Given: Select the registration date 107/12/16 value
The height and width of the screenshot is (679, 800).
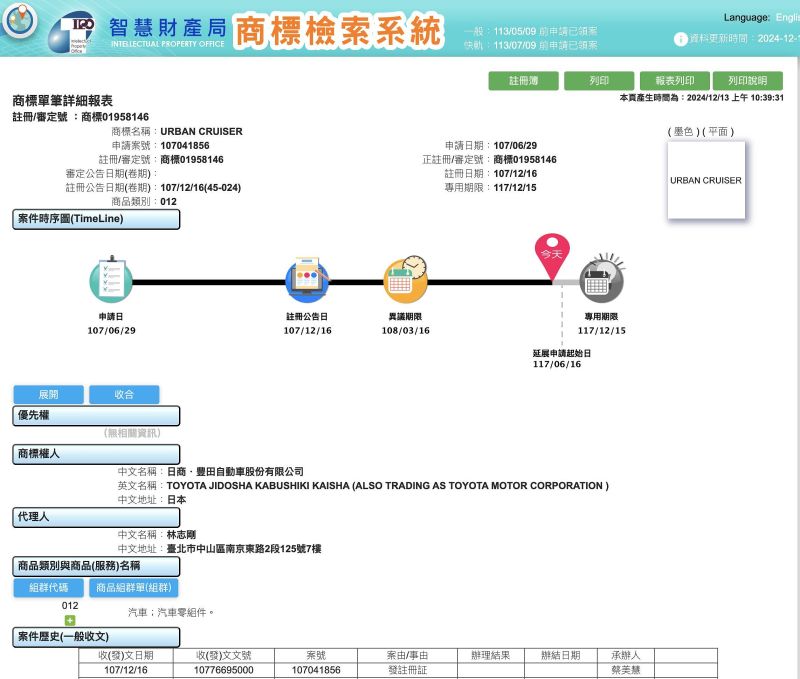Looking at the screenshot, I should 515,174.
